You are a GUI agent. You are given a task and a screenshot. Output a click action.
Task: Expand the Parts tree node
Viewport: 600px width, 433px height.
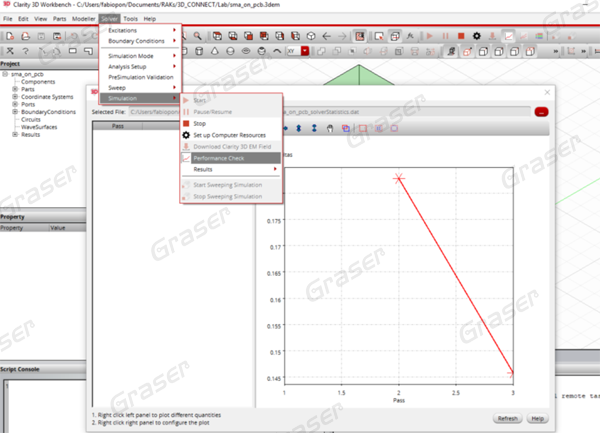(x=15, y=89)
